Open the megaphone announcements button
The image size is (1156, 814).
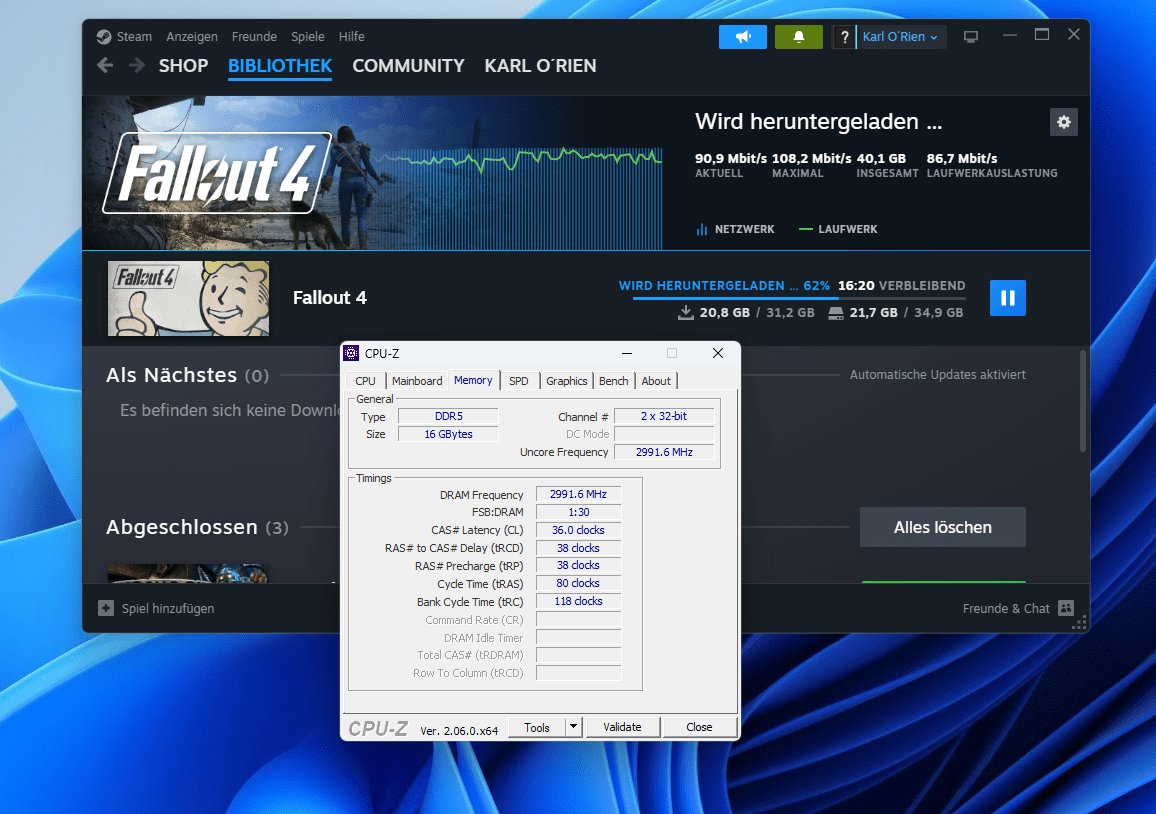[x=742, y=37]
